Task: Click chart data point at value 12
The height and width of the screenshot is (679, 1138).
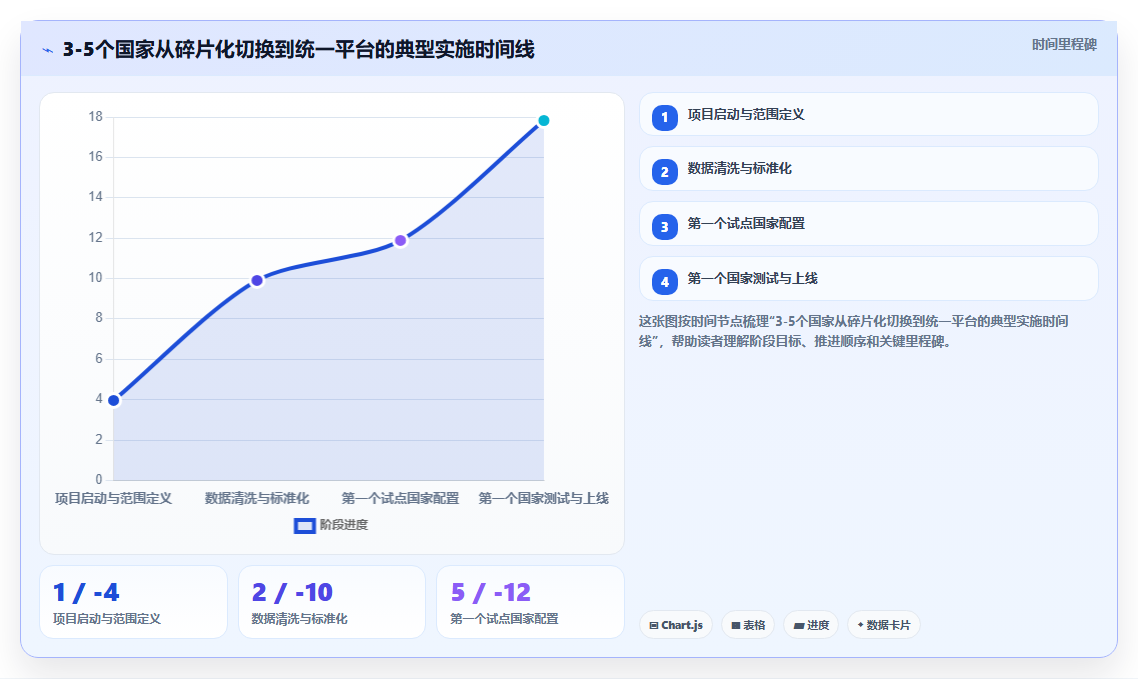Action: [401, 240]
